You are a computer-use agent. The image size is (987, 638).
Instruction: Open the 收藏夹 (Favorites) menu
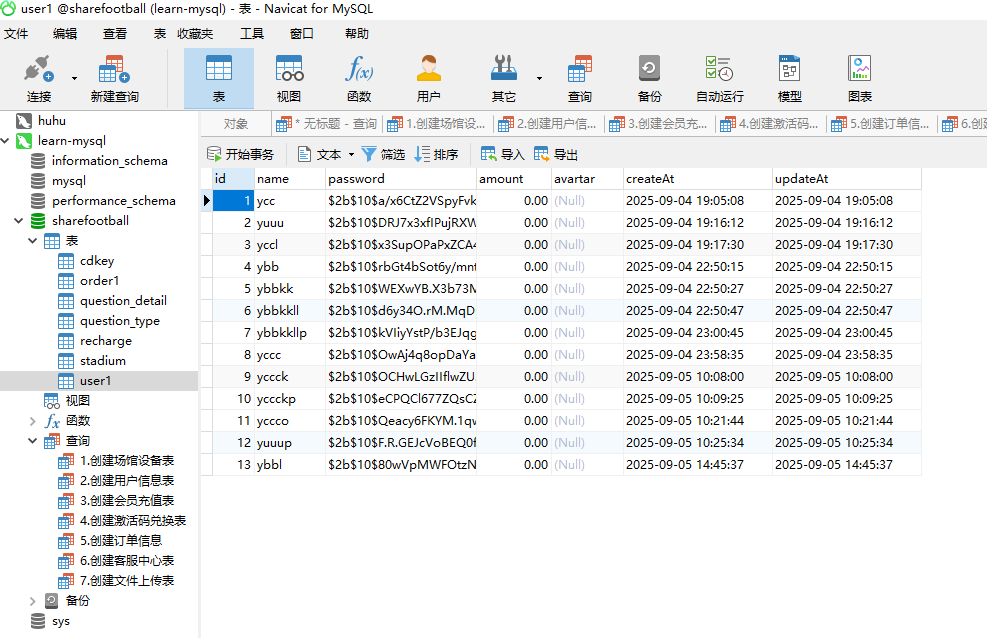pyautogui.click(x=195, y=33)
